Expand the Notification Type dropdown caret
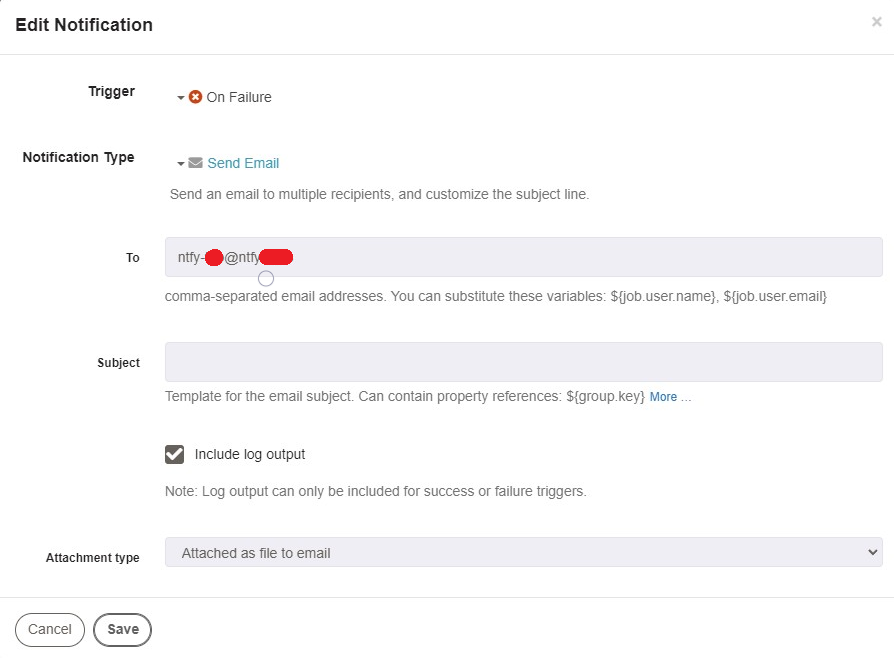This screenshot has height=658, width=894. [x=181, y=164]
